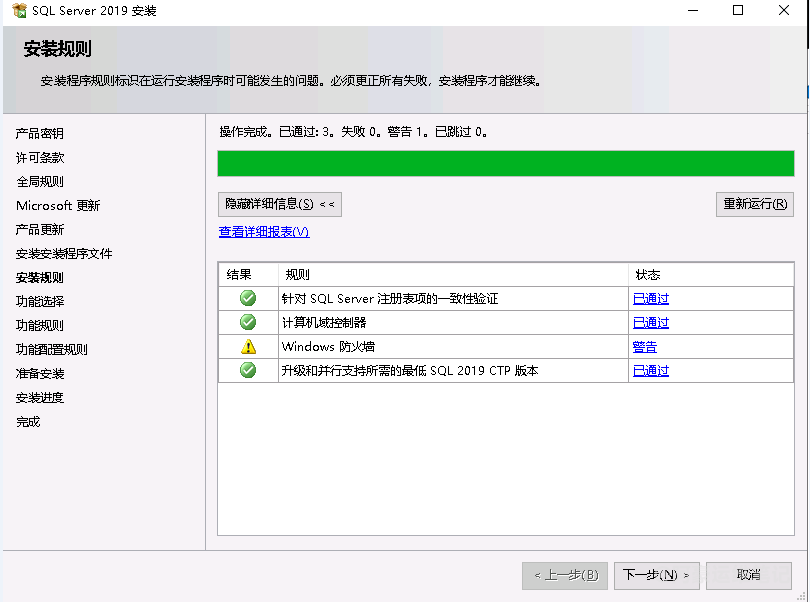Select the 全局规则 step in sidebar
810x602 pixels.
[x=40, y=181]
